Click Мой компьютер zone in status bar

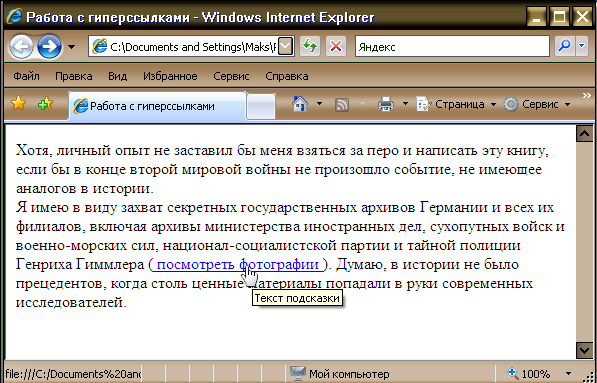pyautogui.click(x=340, y=374)
